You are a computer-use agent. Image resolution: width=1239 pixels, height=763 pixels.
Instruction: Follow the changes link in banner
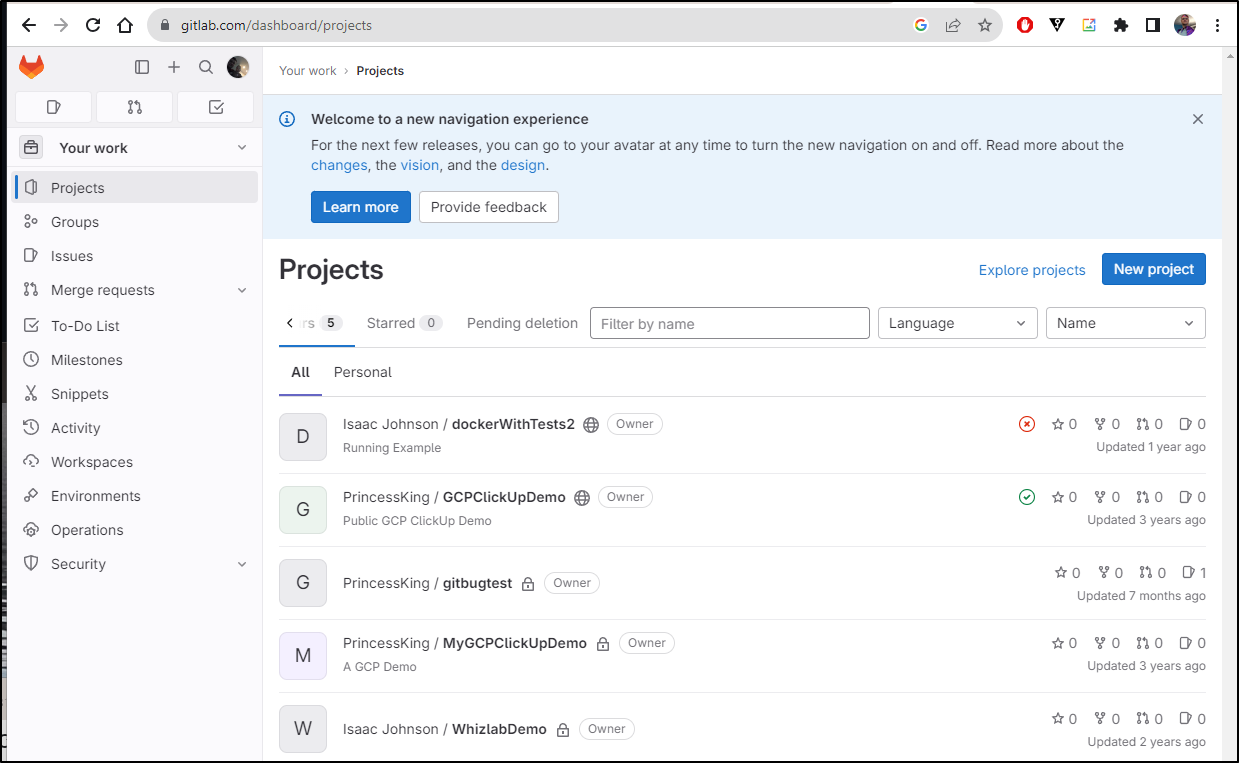click(339, 165)
